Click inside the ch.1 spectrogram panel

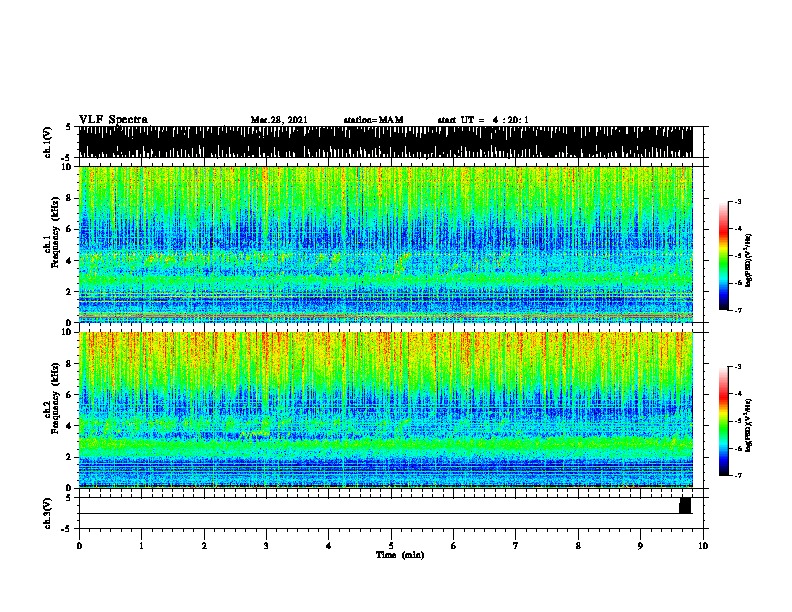tap(386, 244)
